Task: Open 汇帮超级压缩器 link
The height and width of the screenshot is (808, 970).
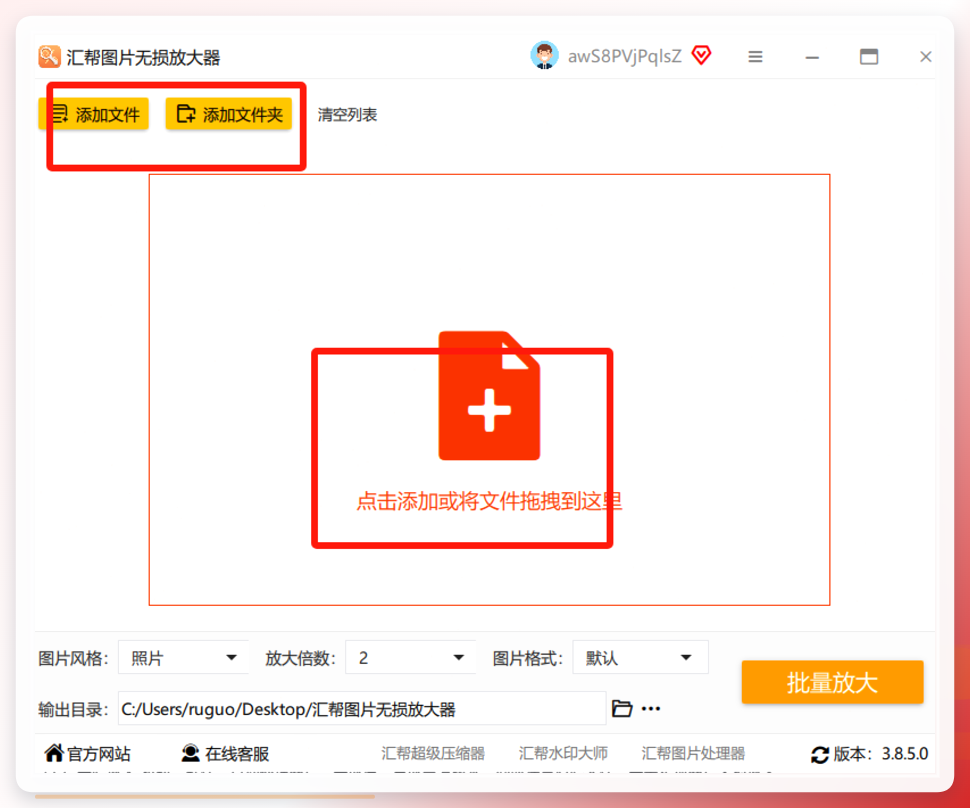Action: pos(433,754)
